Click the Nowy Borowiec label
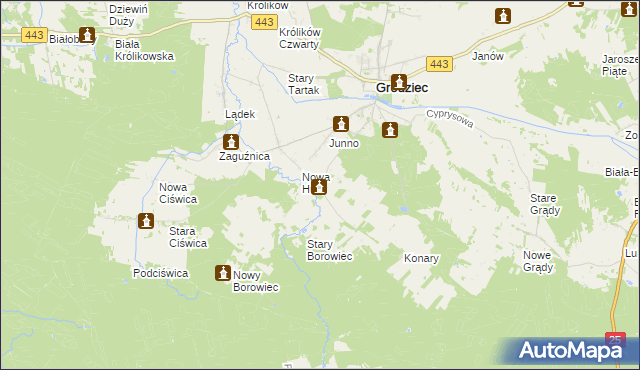640x370 pixels. [x=256, y=281]
